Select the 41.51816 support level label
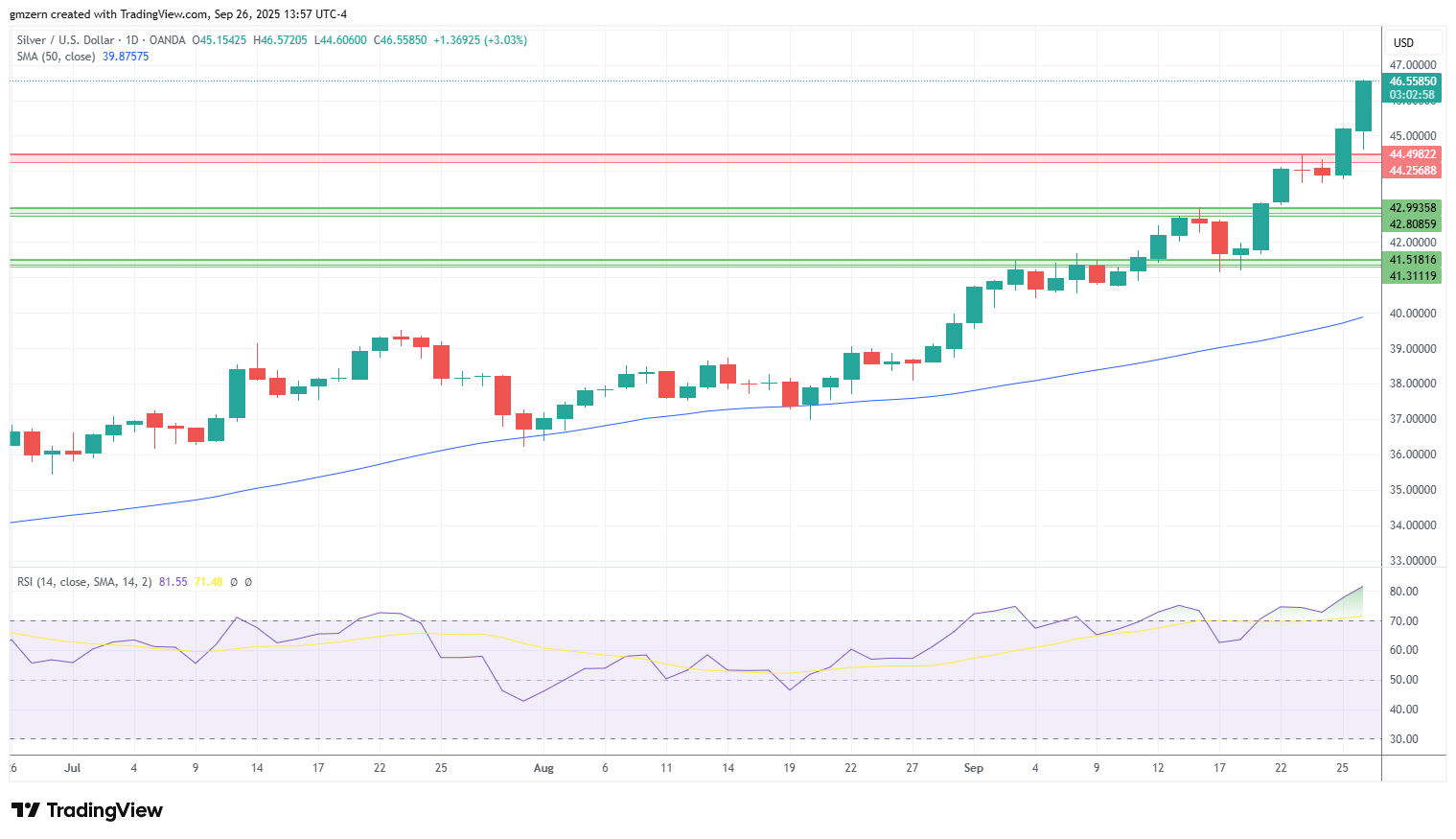 pos(1413,260)
